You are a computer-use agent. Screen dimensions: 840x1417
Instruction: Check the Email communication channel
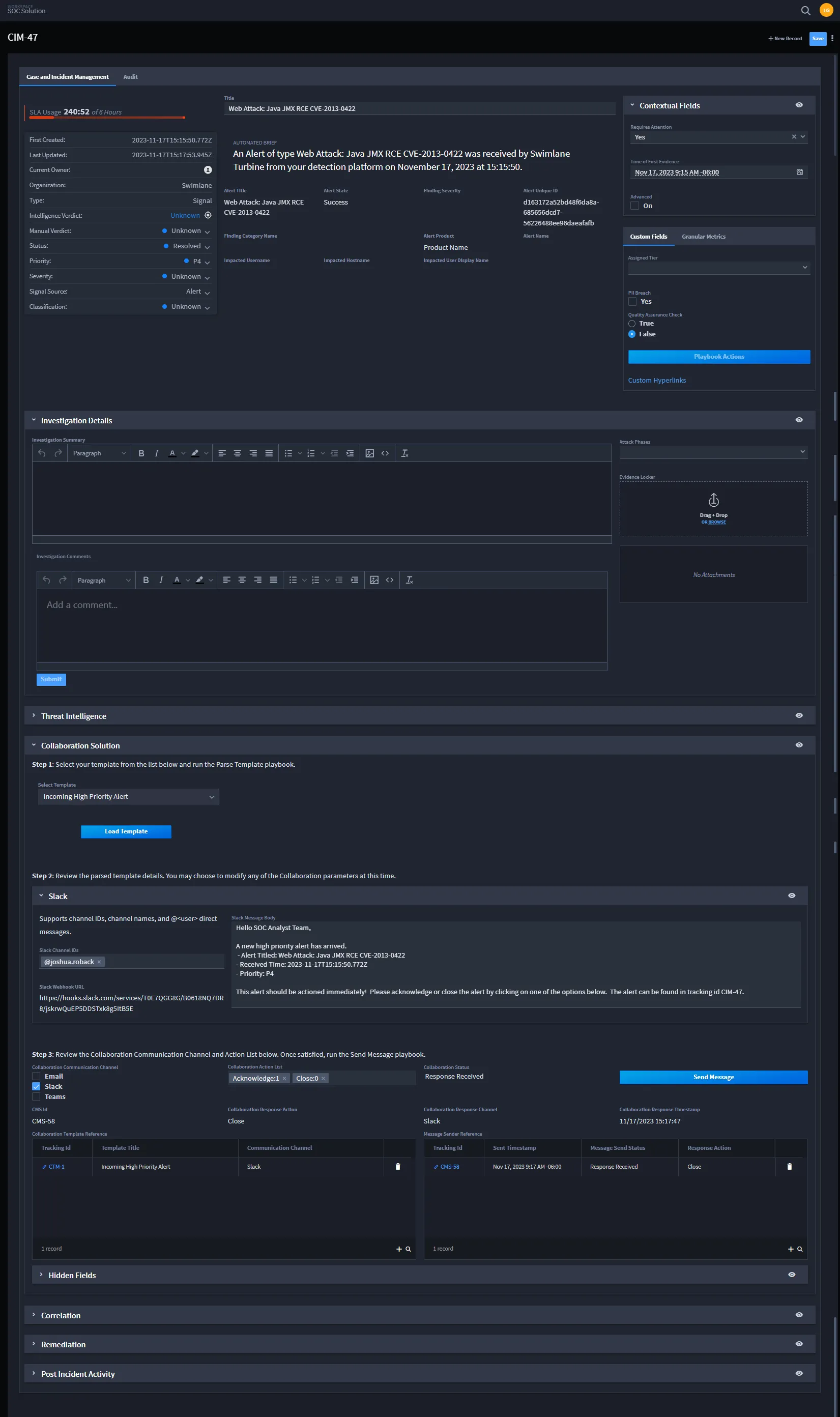(x=36, y=1076)
